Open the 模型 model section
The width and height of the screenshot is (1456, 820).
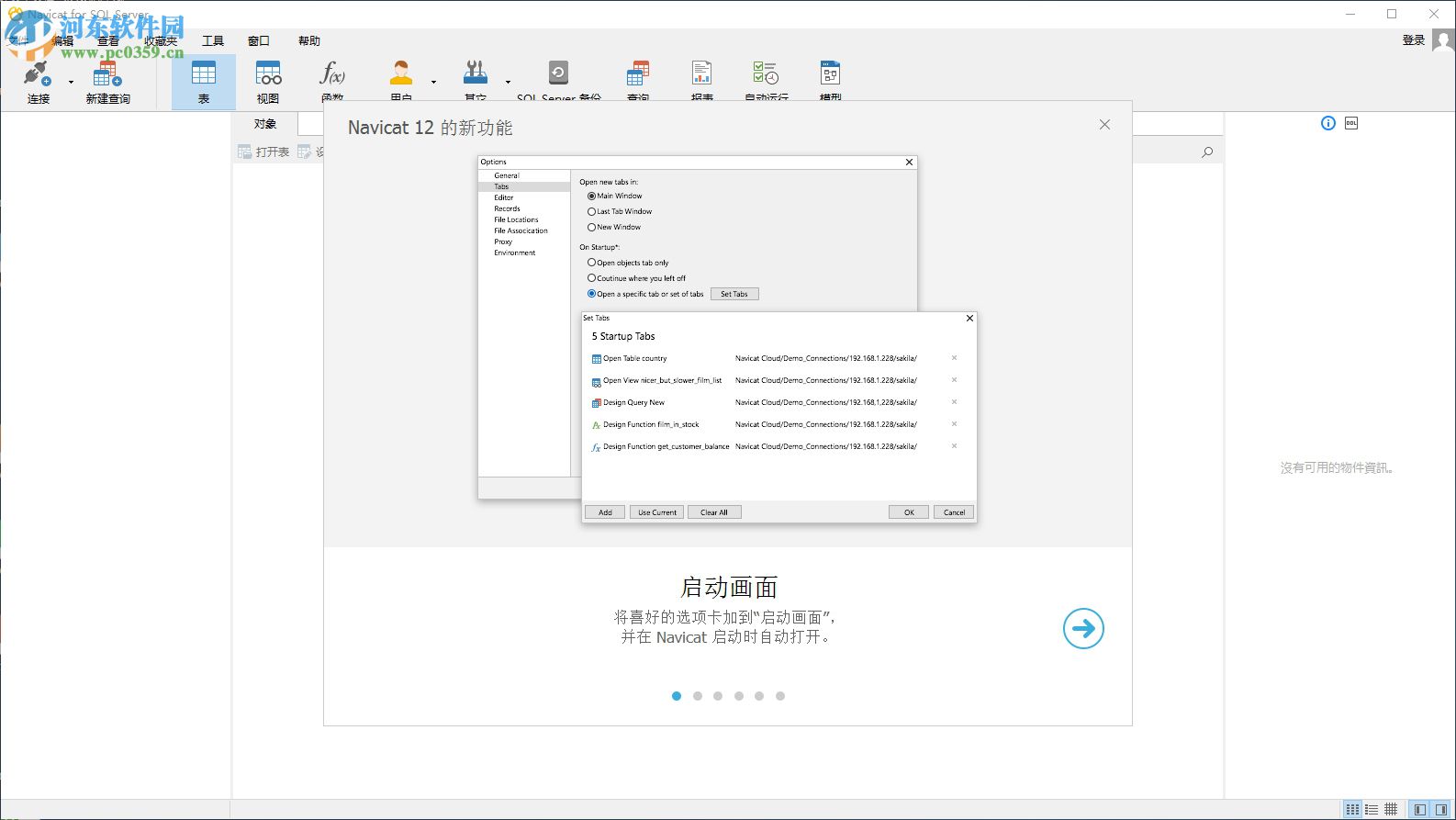(x=830, y=82)
